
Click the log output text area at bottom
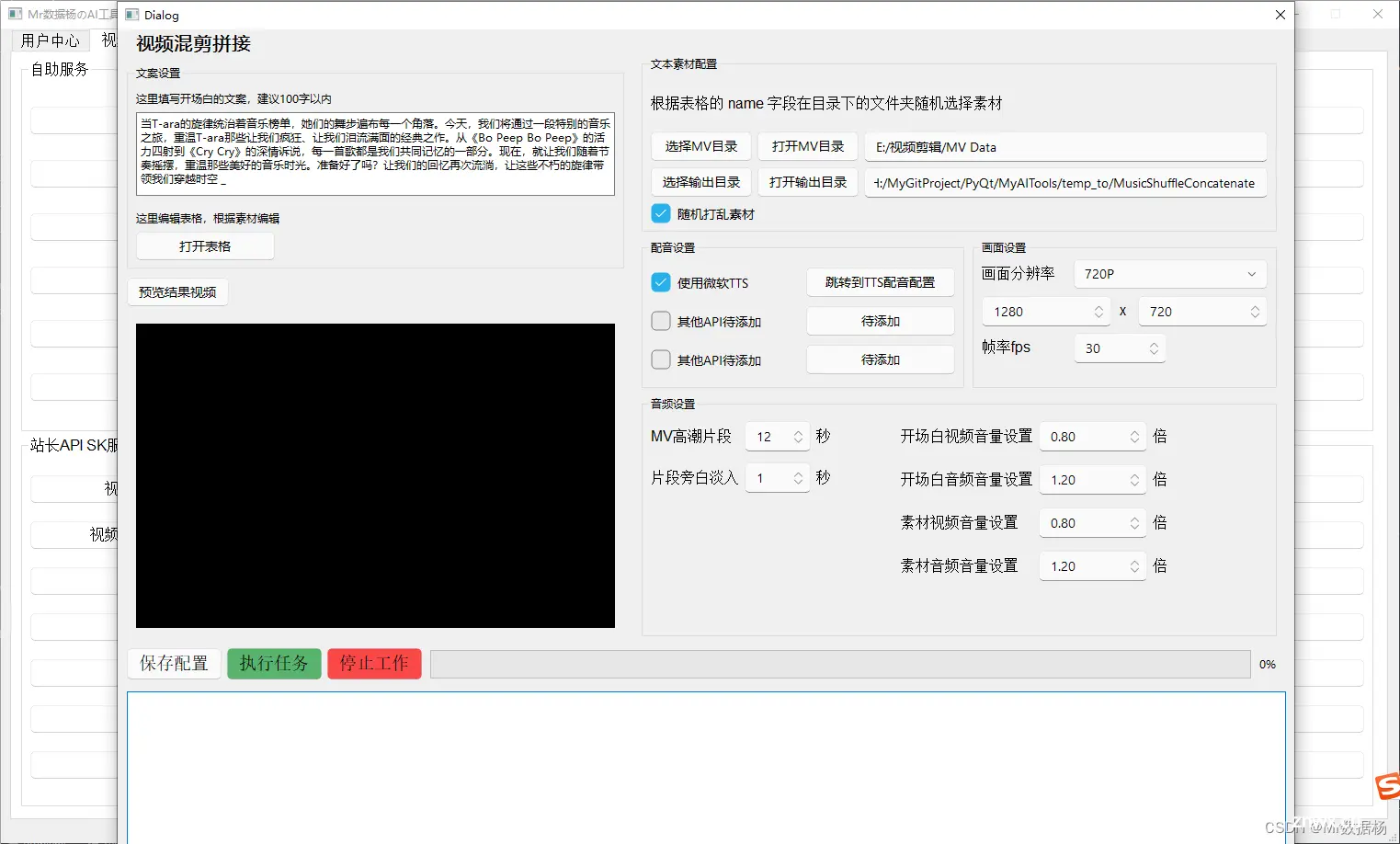click(706, 768)
